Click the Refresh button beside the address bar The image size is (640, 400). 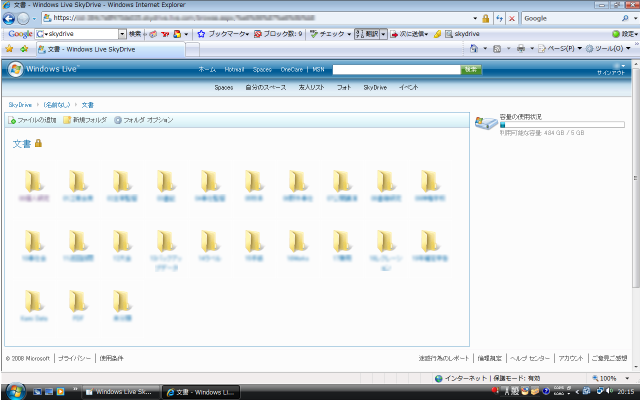tap(499, 18)
